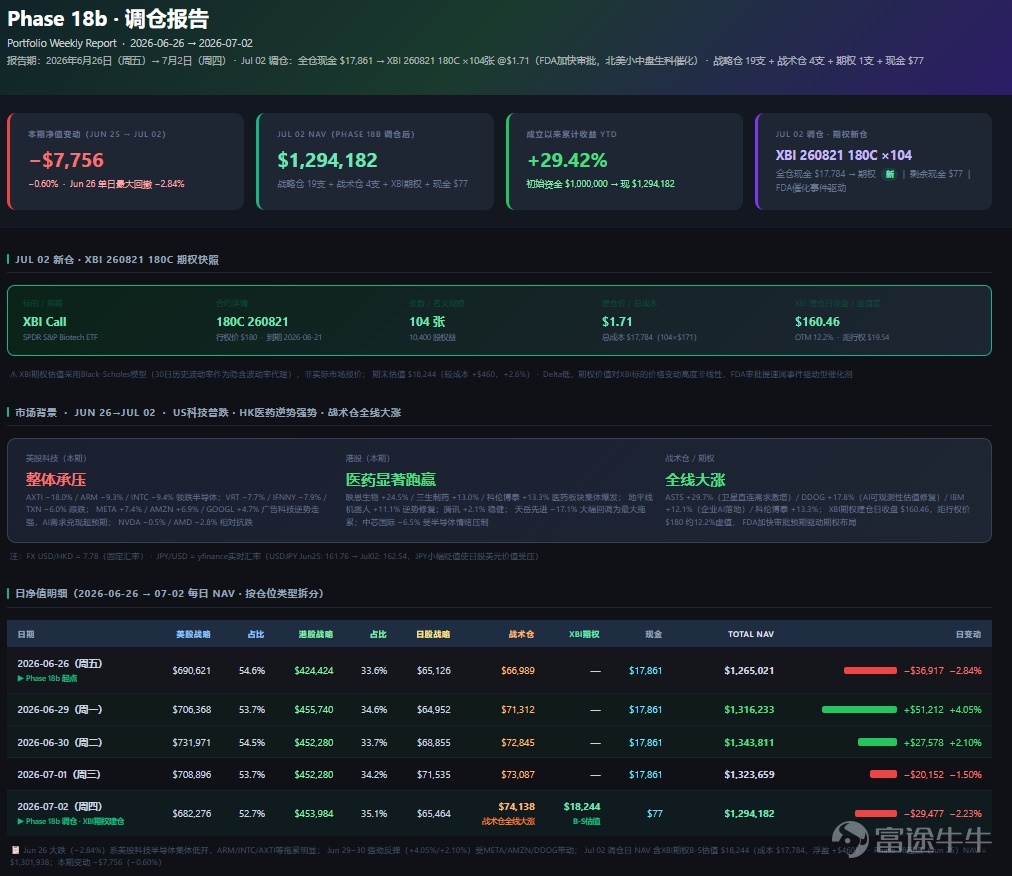Click the green bar in the 2026-06-30 row
This screenshot has width=1012, height=876.
click(x=877, y=742)
